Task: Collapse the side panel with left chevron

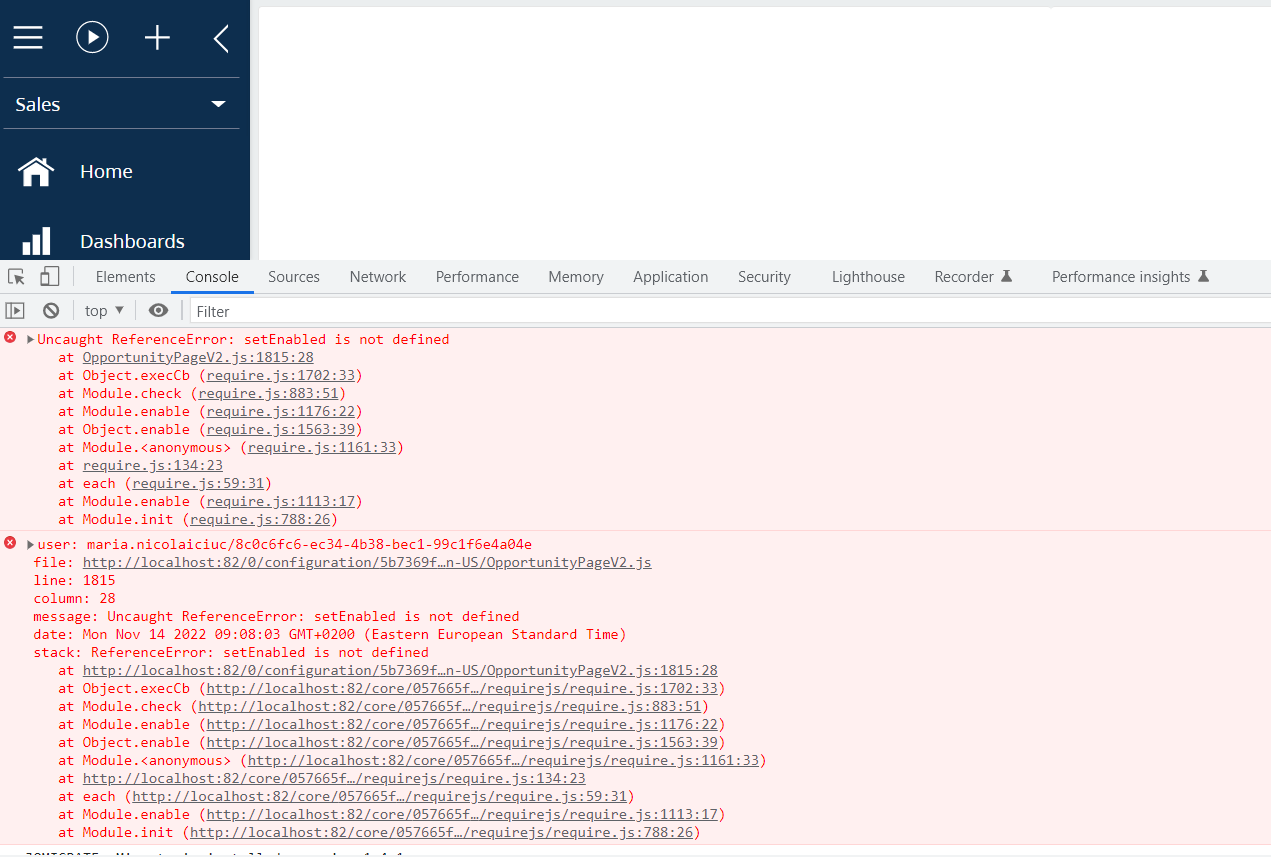Action: (221, 39)
